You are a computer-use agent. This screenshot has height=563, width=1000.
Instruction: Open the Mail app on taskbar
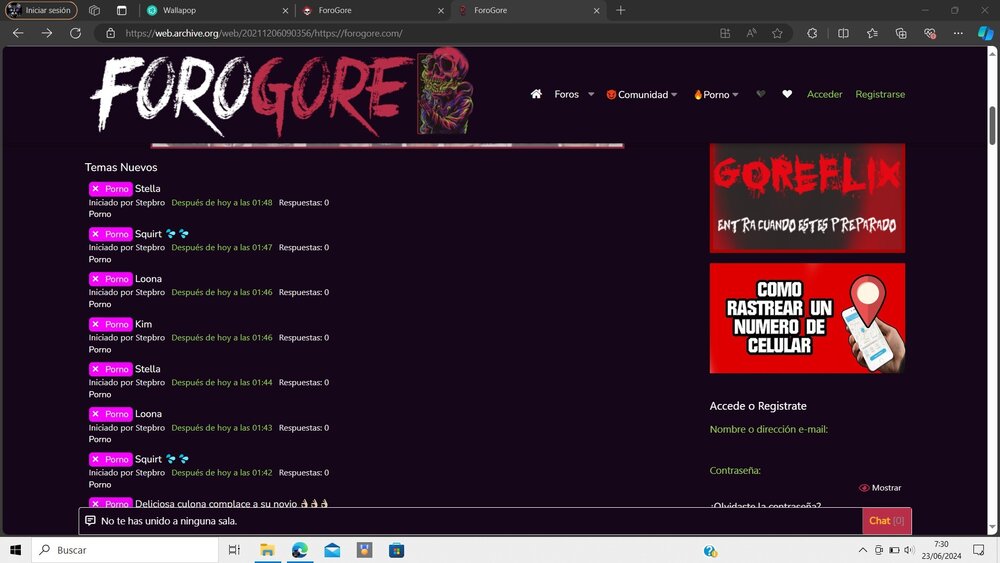332,550
